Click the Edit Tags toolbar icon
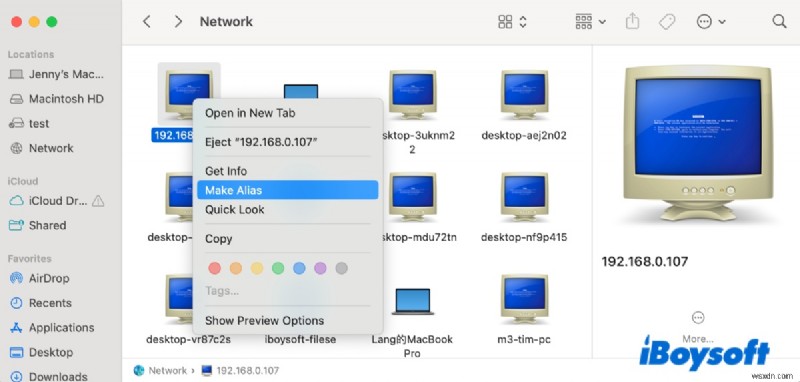800x382 pixels. click(x=666, y=21)
